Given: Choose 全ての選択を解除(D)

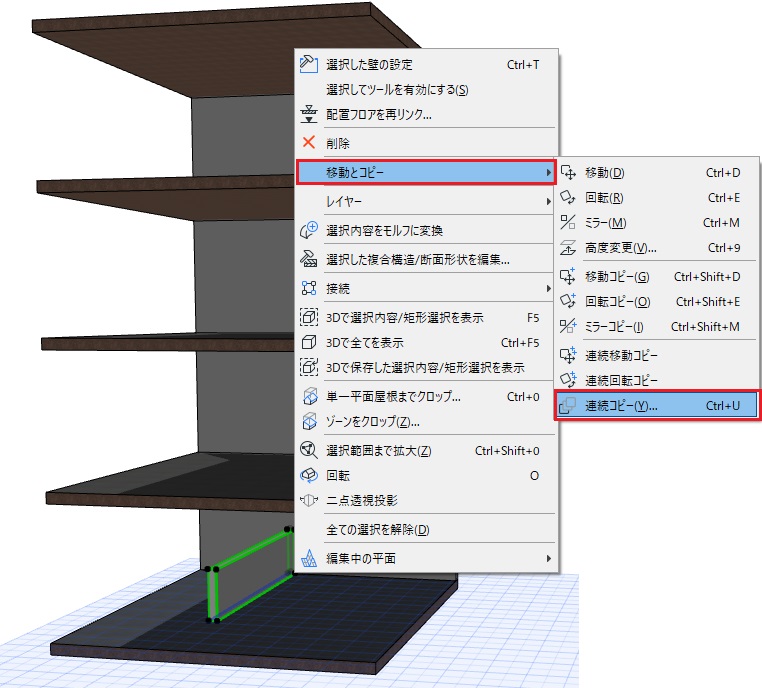Looking at the screenshot, I should pyautogui.click(x=426, y=529).
